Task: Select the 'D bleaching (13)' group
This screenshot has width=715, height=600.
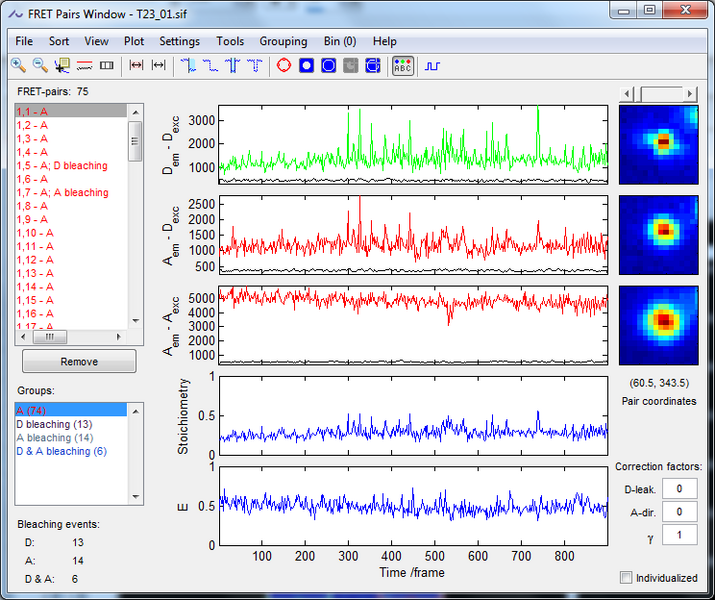Action: pyautogui.click(x=54, y=424)
